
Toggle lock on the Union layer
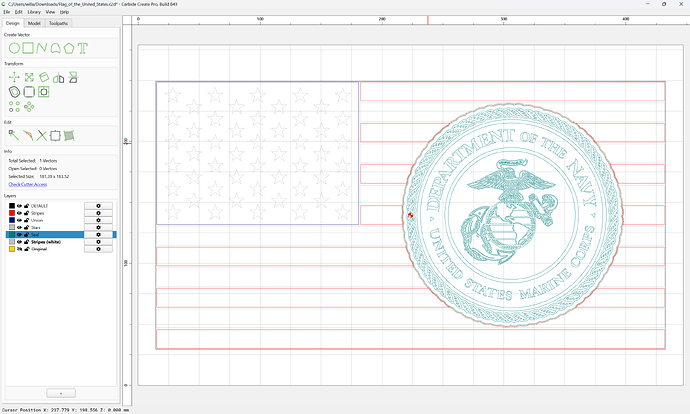(26, 220)
